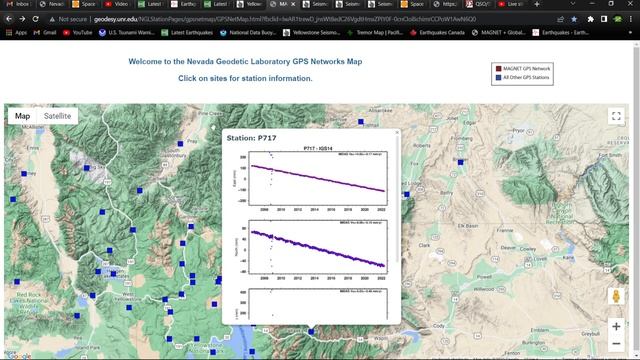Click the browser back arrow
The width and height of the screenshot is (640, 360).
pos(9,19)
